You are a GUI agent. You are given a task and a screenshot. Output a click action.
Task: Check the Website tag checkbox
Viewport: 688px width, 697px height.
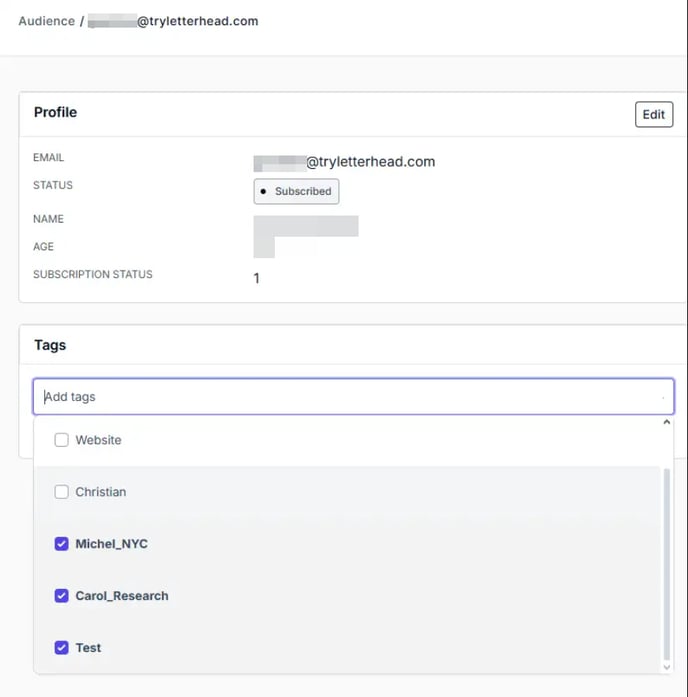62,440
